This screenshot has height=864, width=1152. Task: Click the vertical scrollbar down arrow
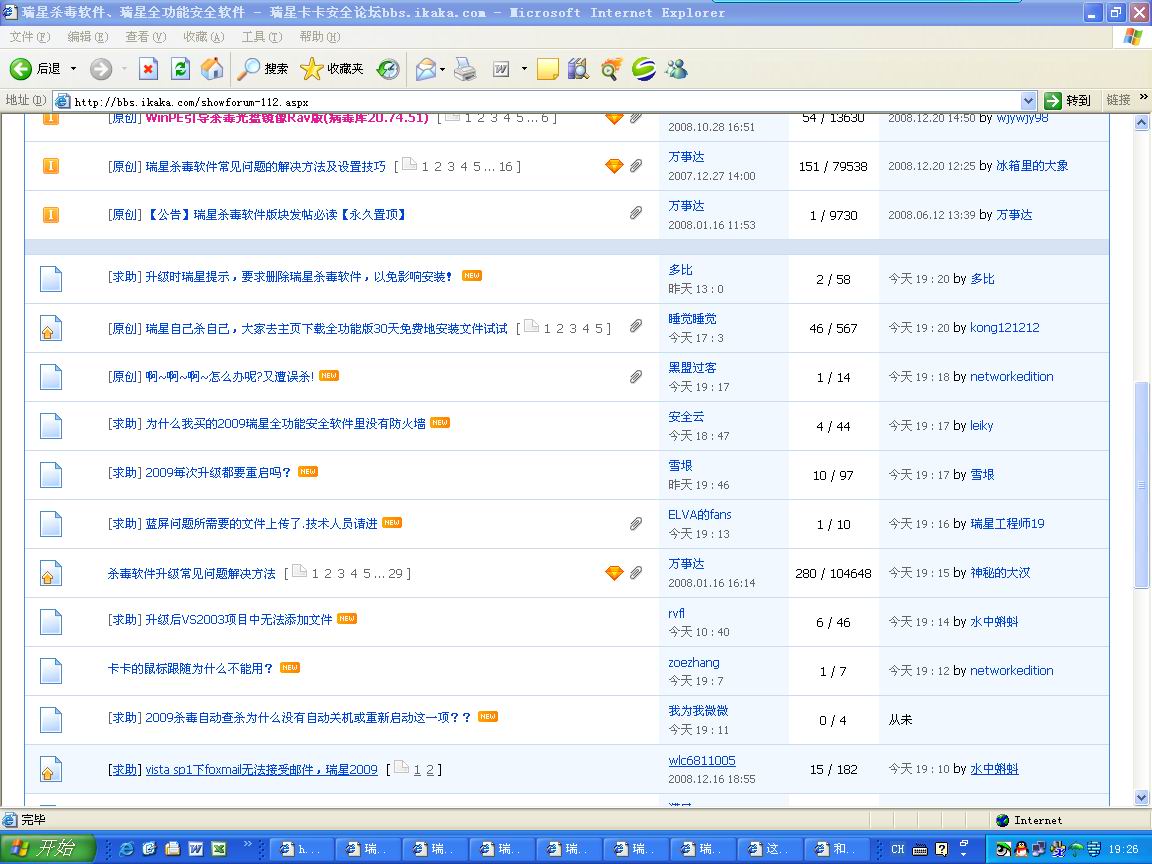click(x=1142, y=797)
